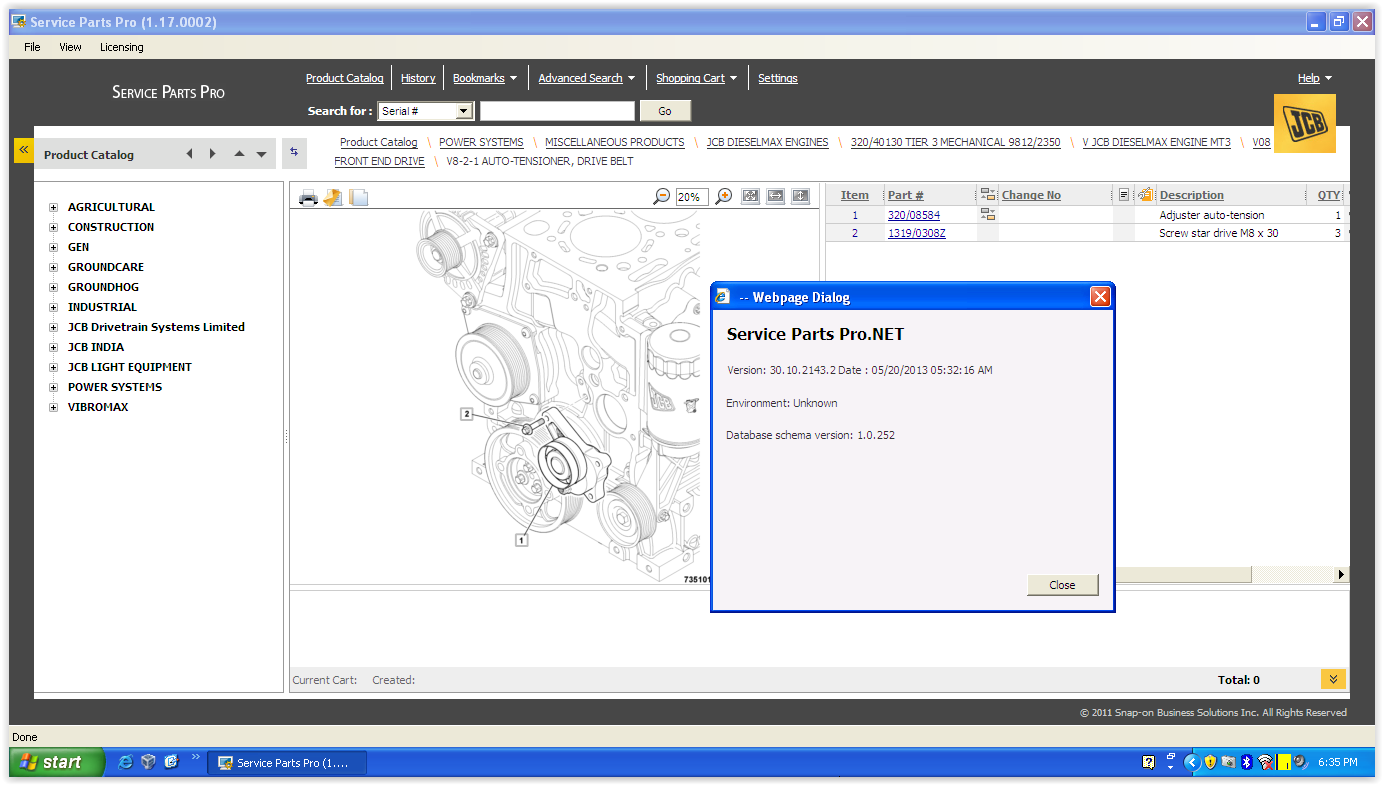
Task: Click the right arrow in Product Catalog header
Action: tap(212, 154)
